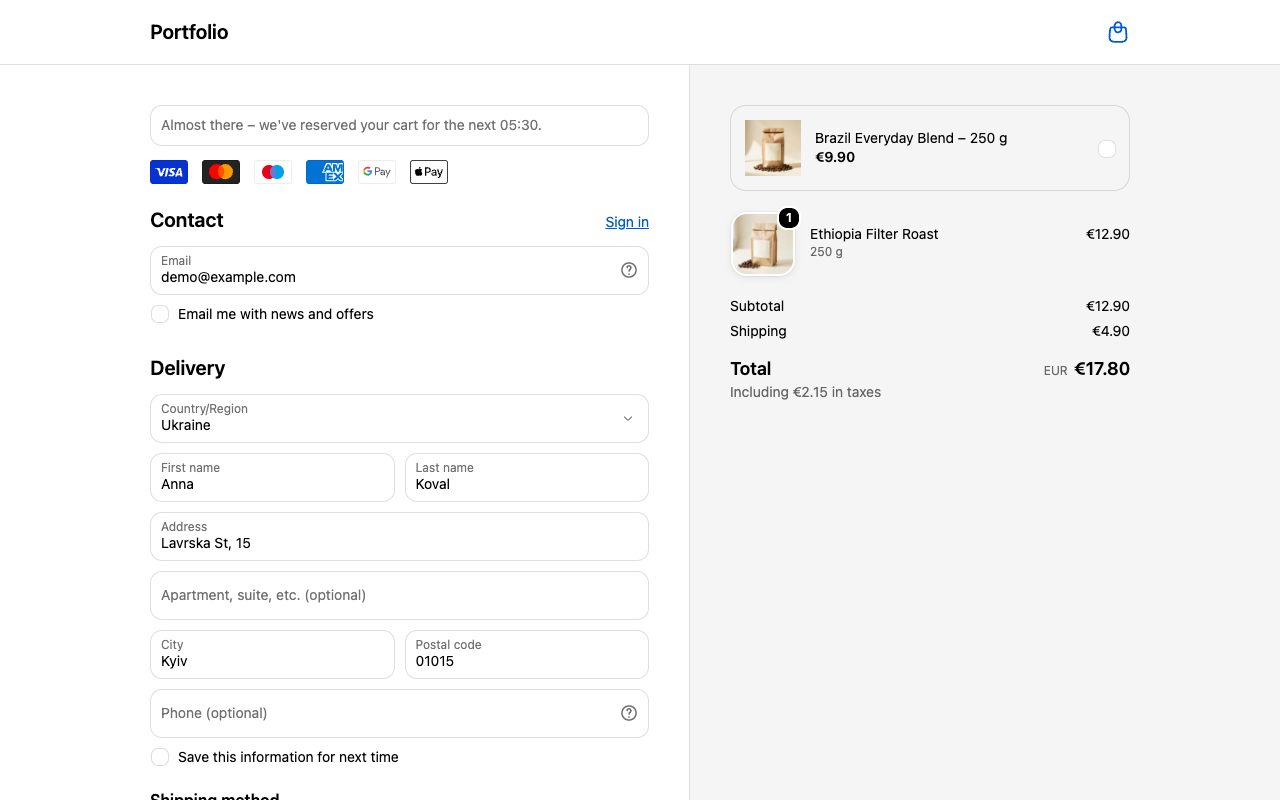
Task: Click the Brazil Everyday Blend – 250 g title
Action: click(911, 138)
